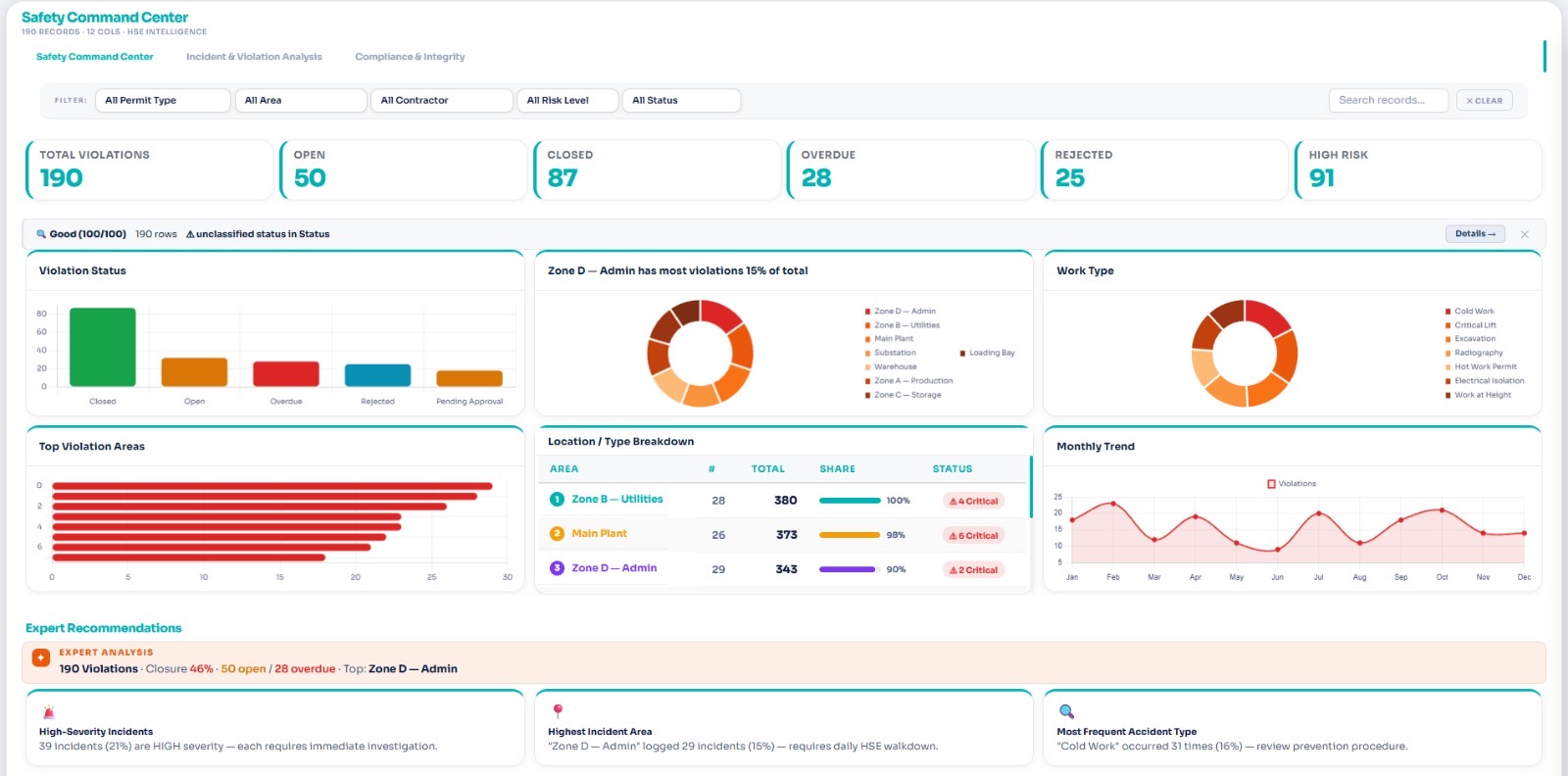This screenshot has width=1568, height=776.
Task: Click the Expert Analysis orange icon
Action: click(x=41, y=658)
